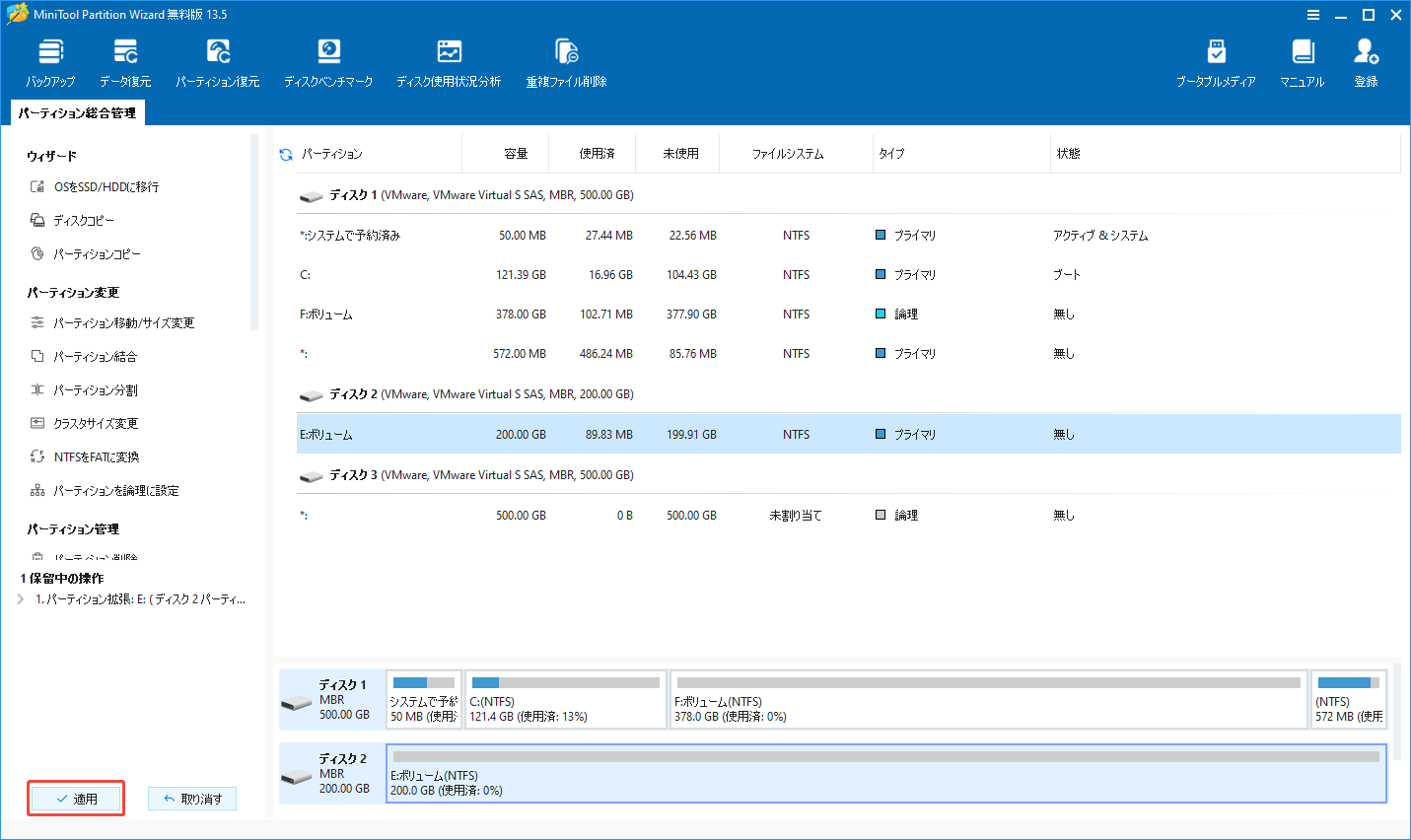Open パーティション復元 partition recovery
Screen dimensions: 1411x840
click(x=217, y=59)
